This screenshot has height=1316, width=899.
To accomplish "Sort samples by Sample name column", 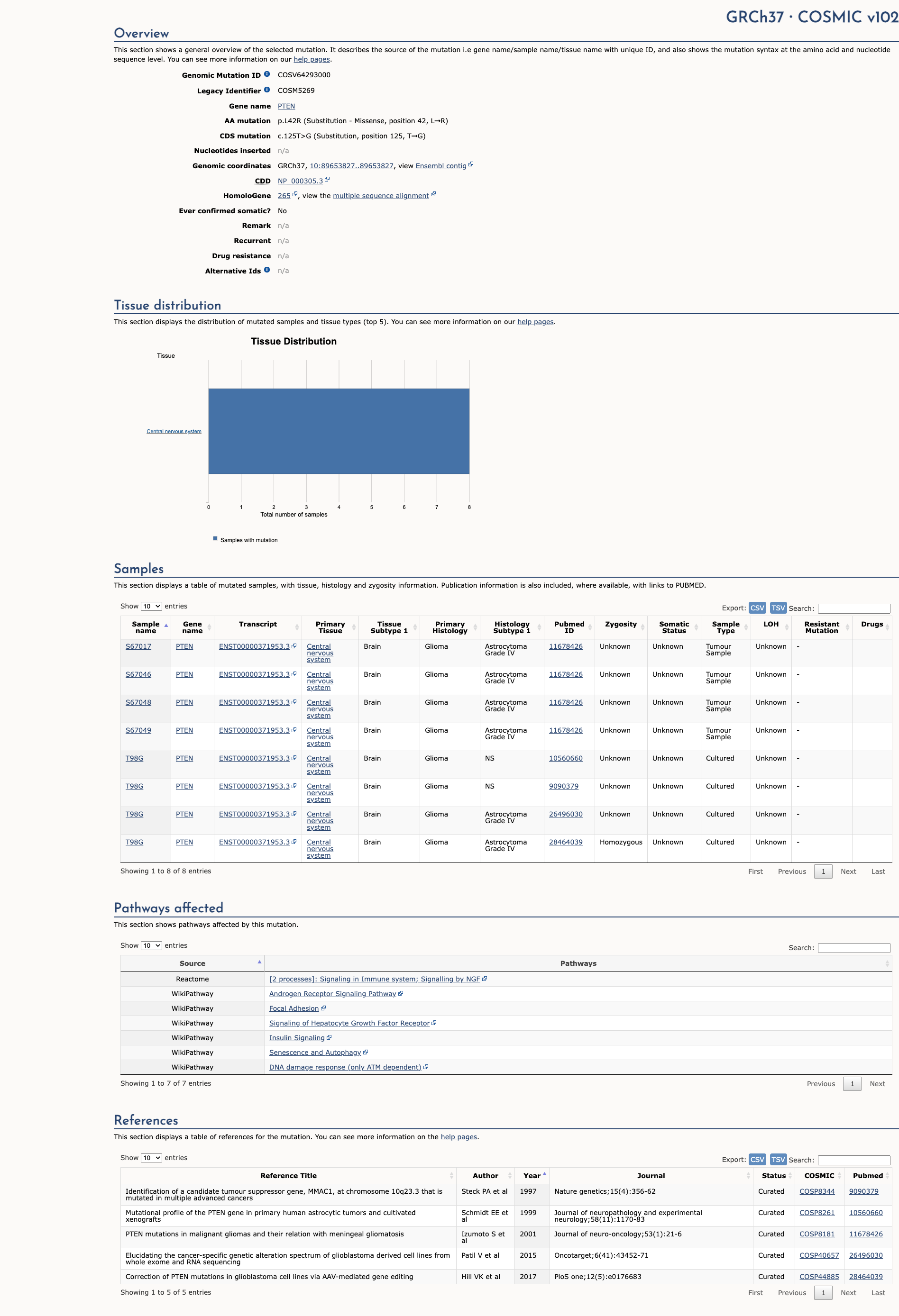I will tap(146, 627).
